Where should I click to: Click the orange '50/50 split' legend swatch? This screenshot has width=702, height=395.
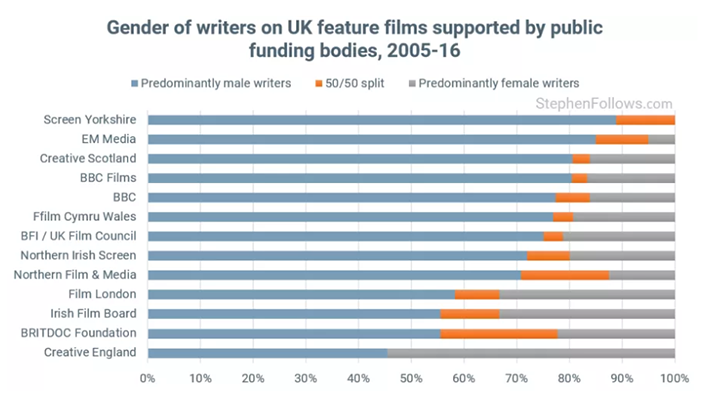click(x=319, y=84)
